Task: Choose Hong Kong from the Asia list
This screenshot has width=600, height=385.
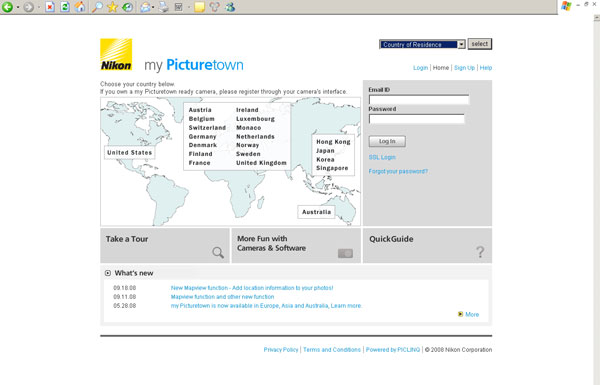Action: point(333,142)
